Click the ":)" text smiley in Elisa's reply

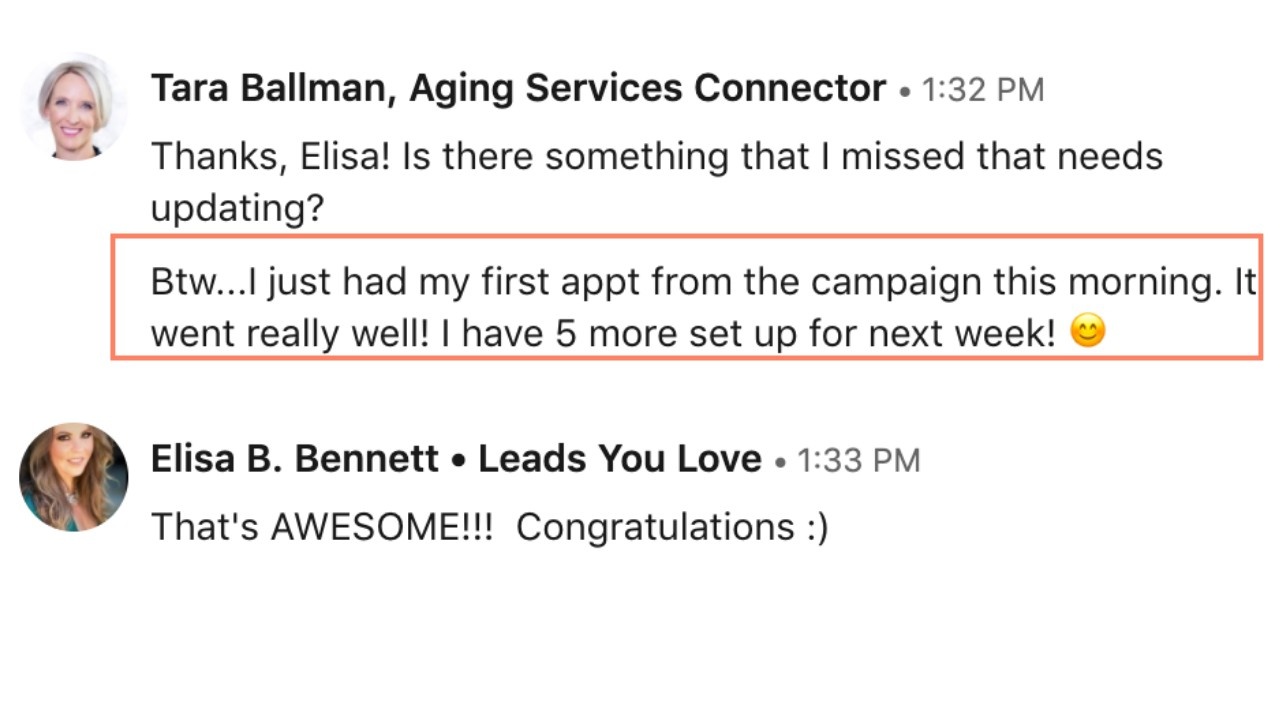pyautogui.click(x=816, y=527)
